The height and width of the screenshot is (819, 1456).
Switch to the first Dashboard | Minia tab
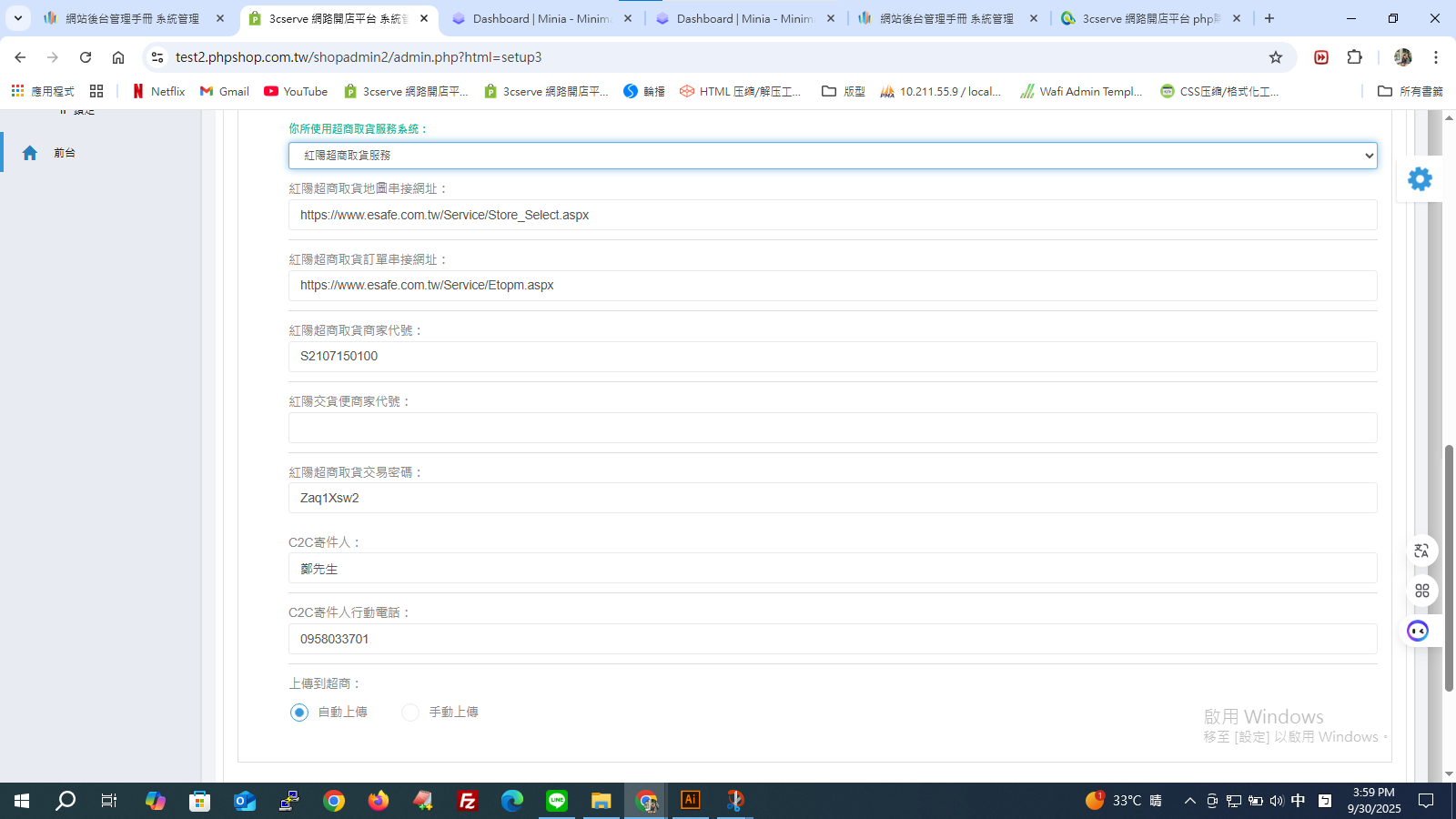(x=542, y=18)
